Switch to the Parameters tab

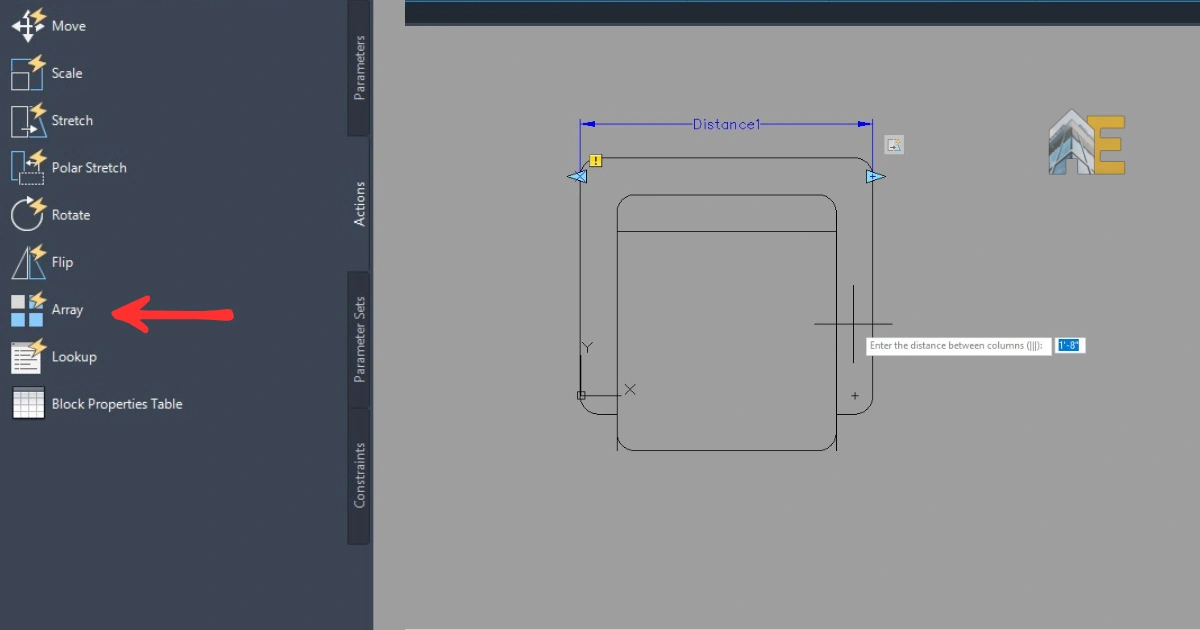(x=360, y=68)
